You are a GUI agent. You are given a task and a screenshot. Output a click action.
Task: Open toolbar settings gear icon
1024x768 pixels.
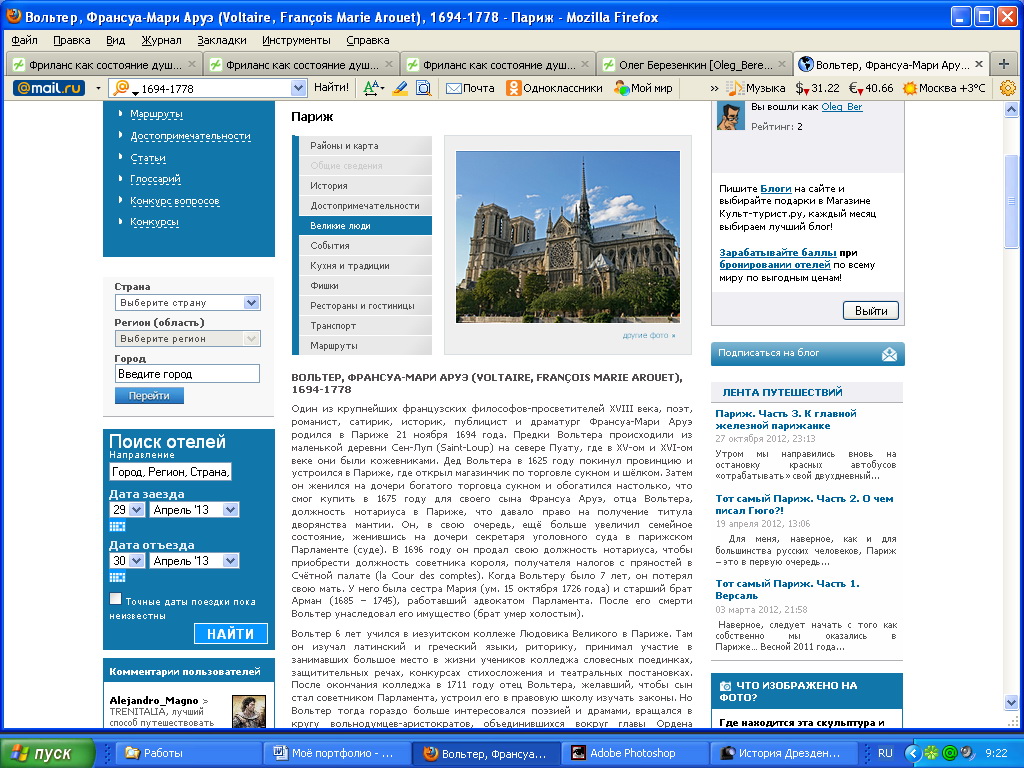click(x=1008, y=88)
